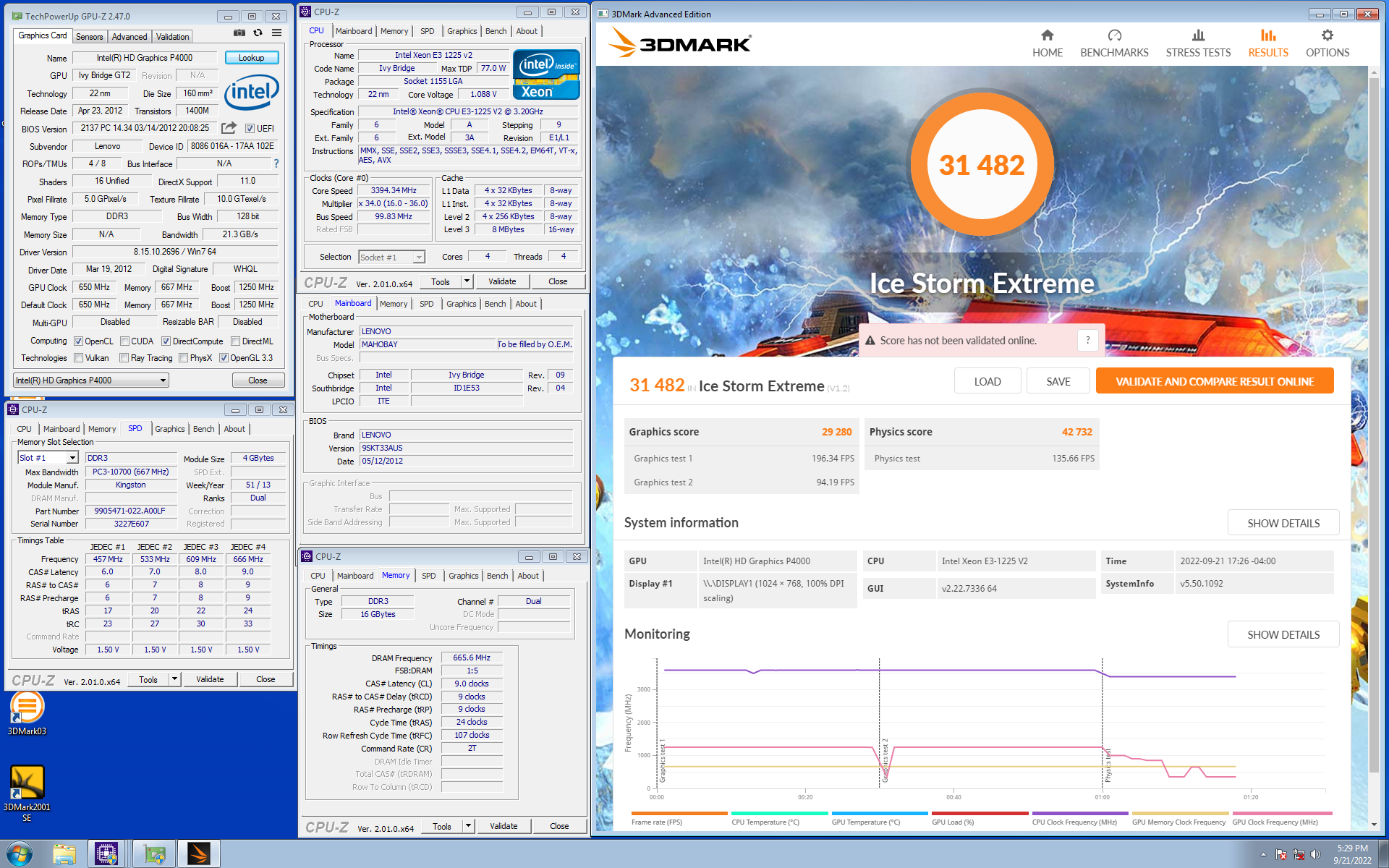
Task: Click the taskbar clock showing 5:29 PM
Action: (x=1352, y=854)
